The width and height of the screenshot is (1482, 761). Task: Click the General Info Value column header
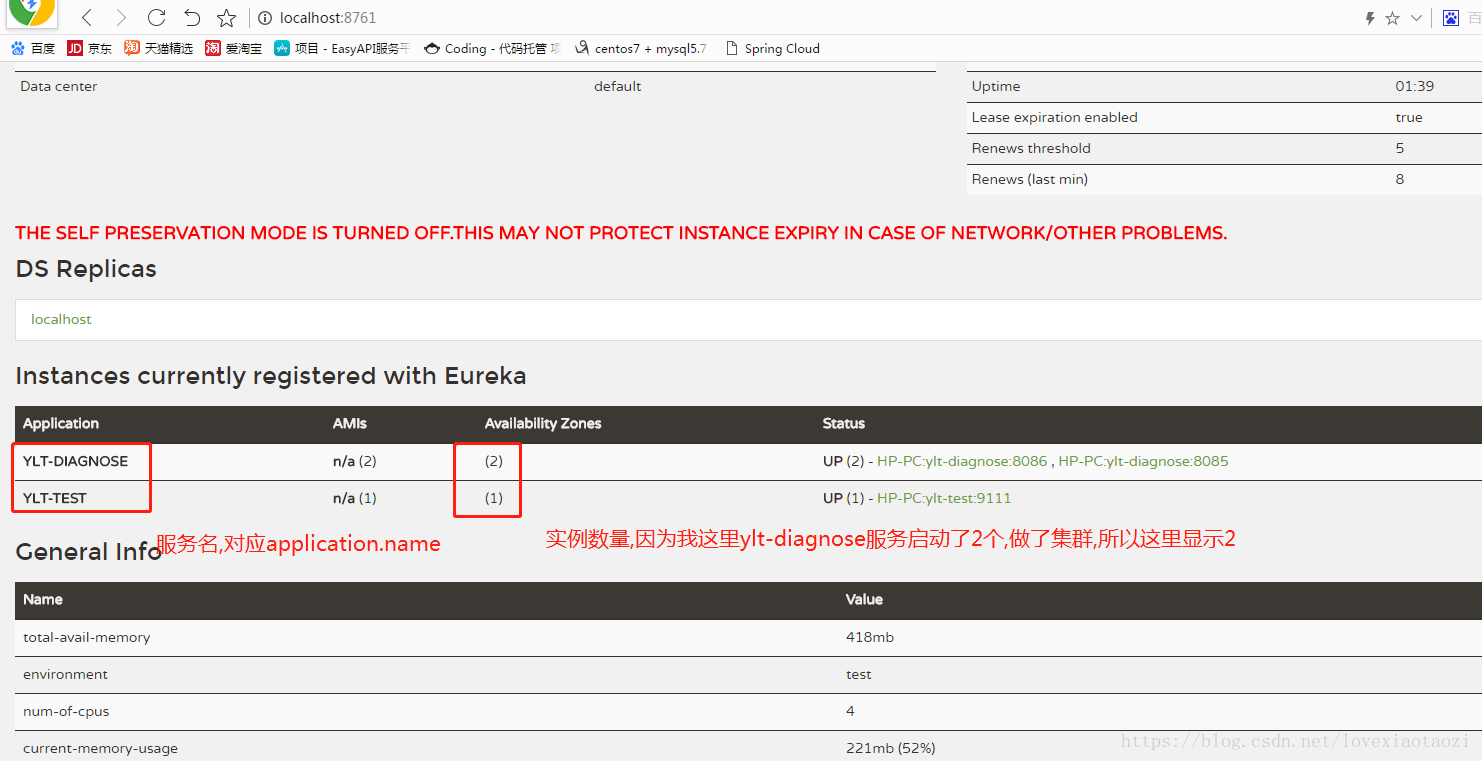click(x=864, y=599)
